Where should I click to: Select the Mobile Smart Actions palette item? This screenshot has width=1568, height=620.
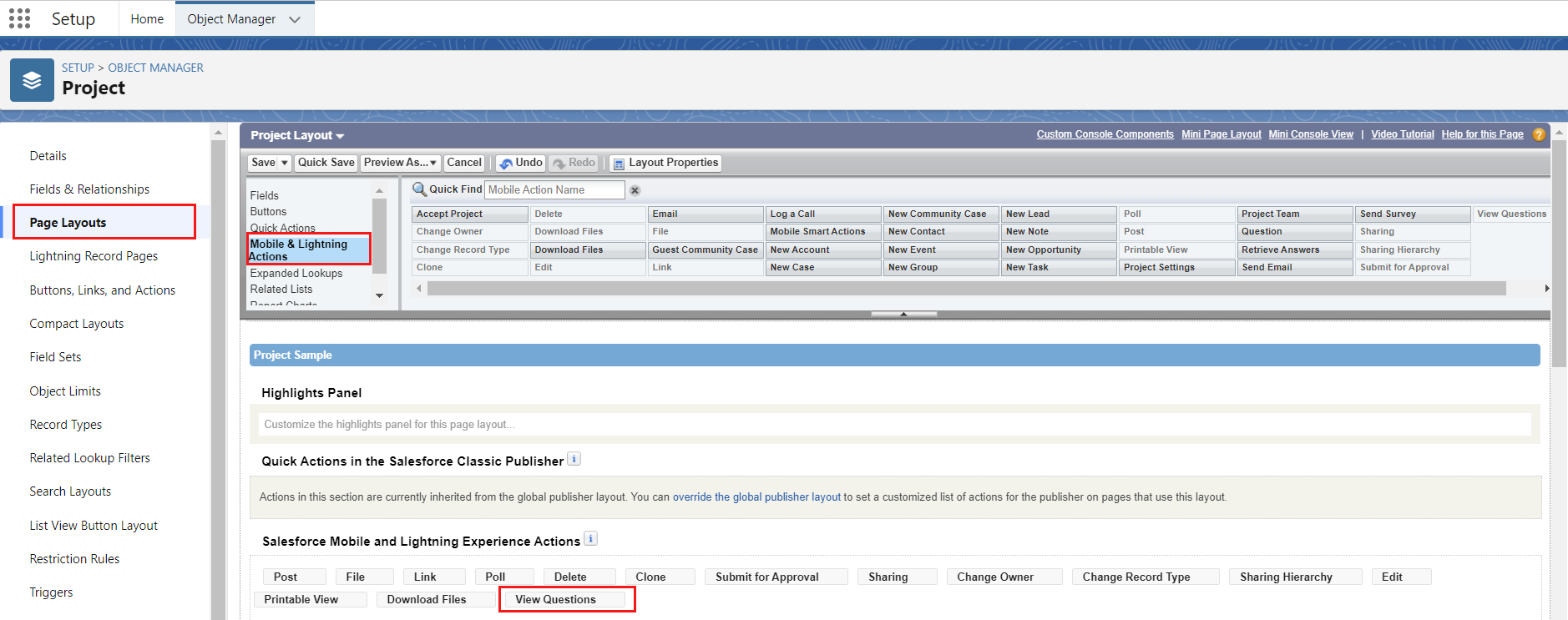[823, 232]
